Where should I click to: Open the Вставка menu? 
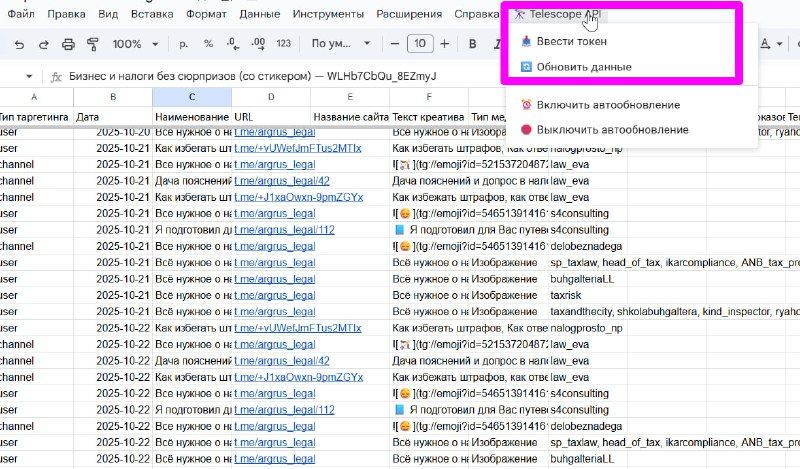152,14
